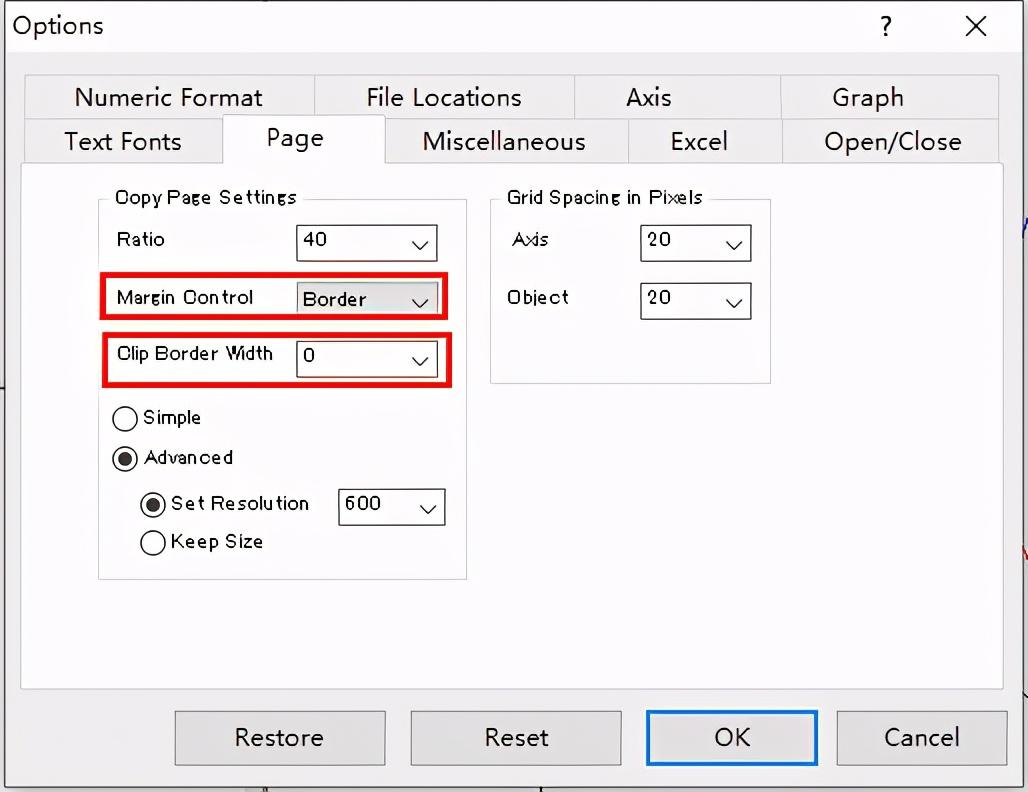Expand the Ratio dropdown arrow
Screen dimensions: 1028x792
(420, 245)
